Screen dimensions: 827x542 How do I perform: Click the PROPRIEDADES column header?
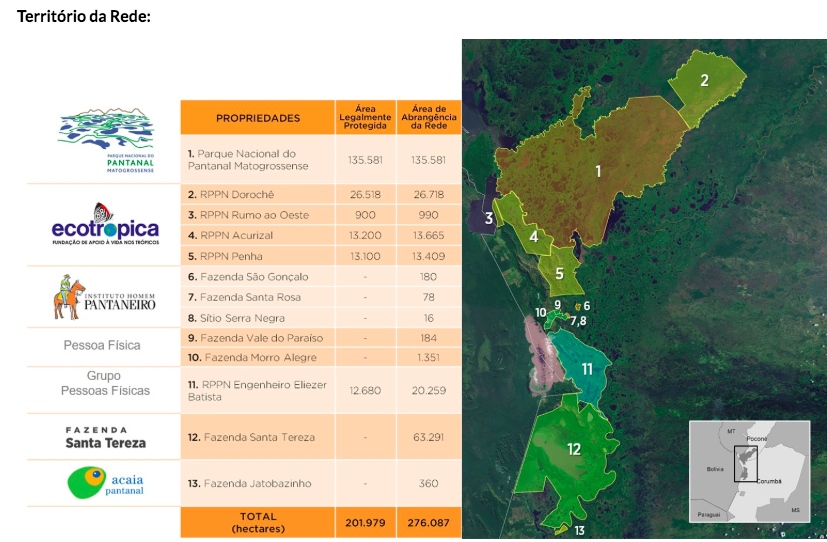pyautogui.click(x=258, y=118)
